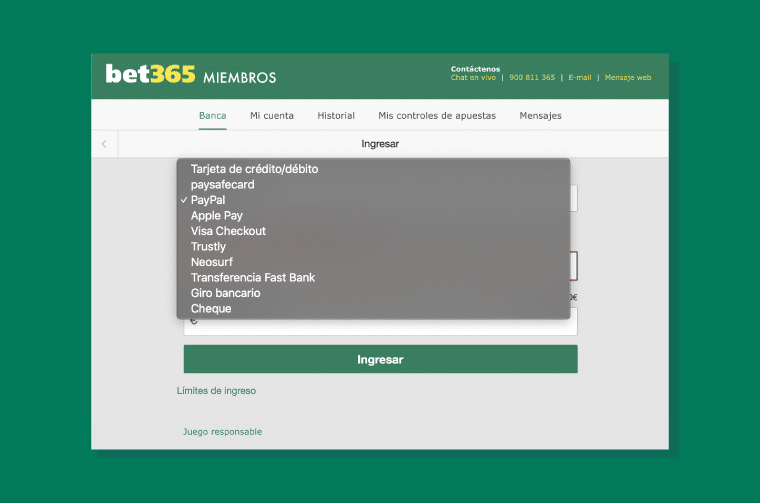Start Chat en vivo support
The height and width of the screenshot is (503, 760).
click(x=473, y=78)
